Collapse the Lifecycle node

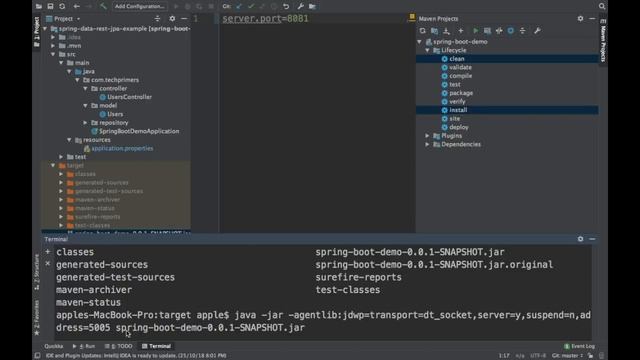(x=428, y=50)
